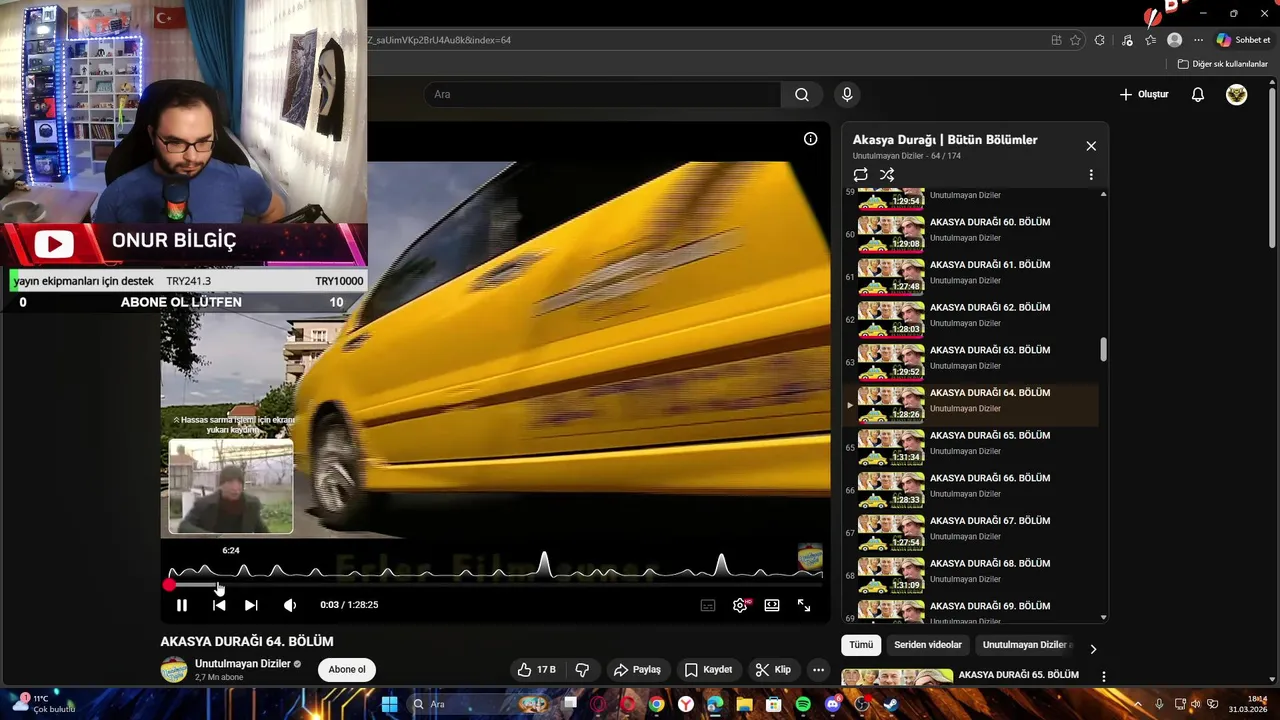
Task: Open the media control icon in toolbar
Action: coord(1127,40)
